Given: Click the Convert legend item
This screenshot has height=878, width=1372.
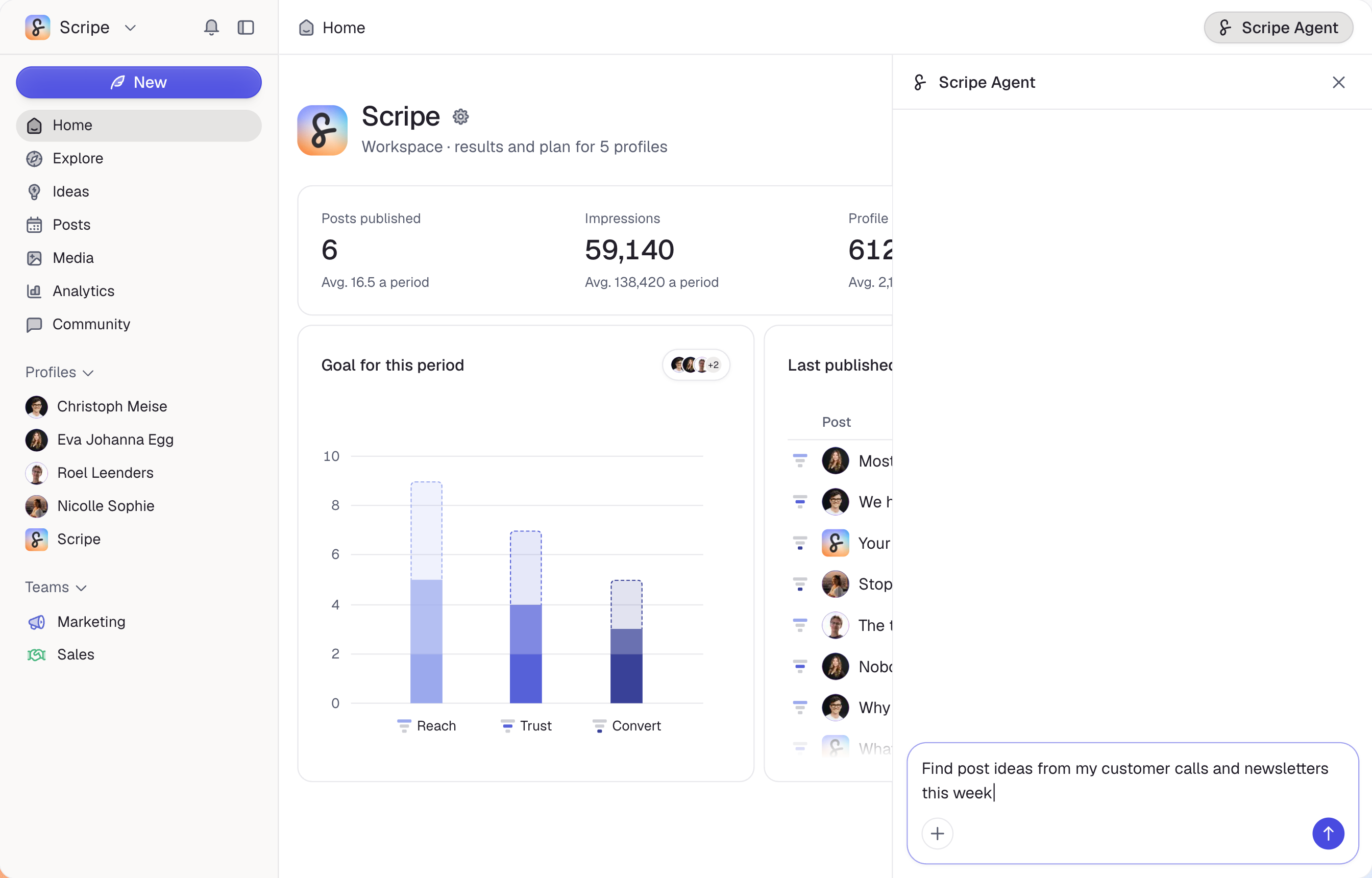Looking at the screenshot, I should [x=626, y=726].
